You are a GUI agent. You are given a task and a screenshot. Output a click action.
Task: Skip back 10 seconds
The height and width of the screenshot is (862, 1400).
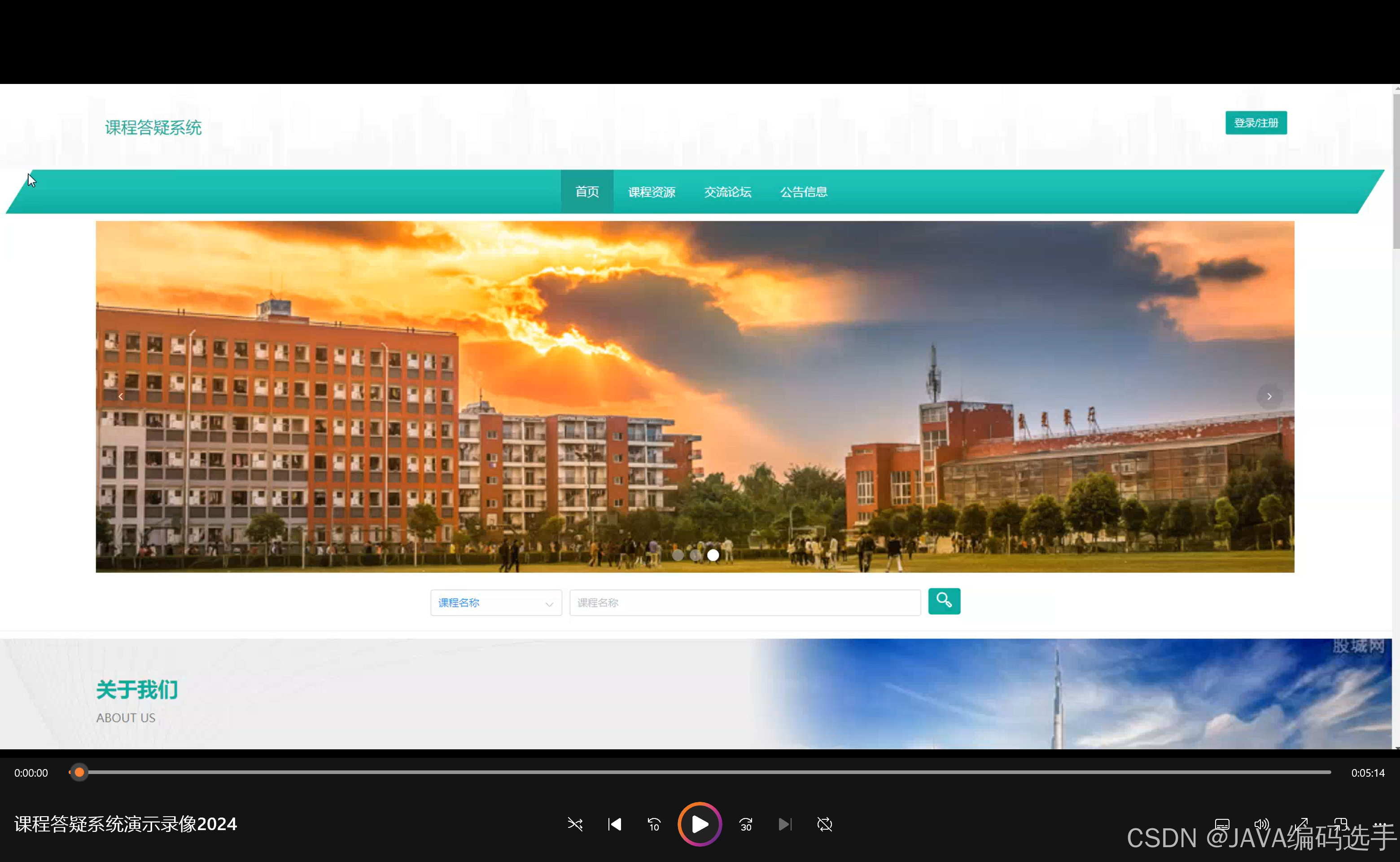tap(654, 824)
